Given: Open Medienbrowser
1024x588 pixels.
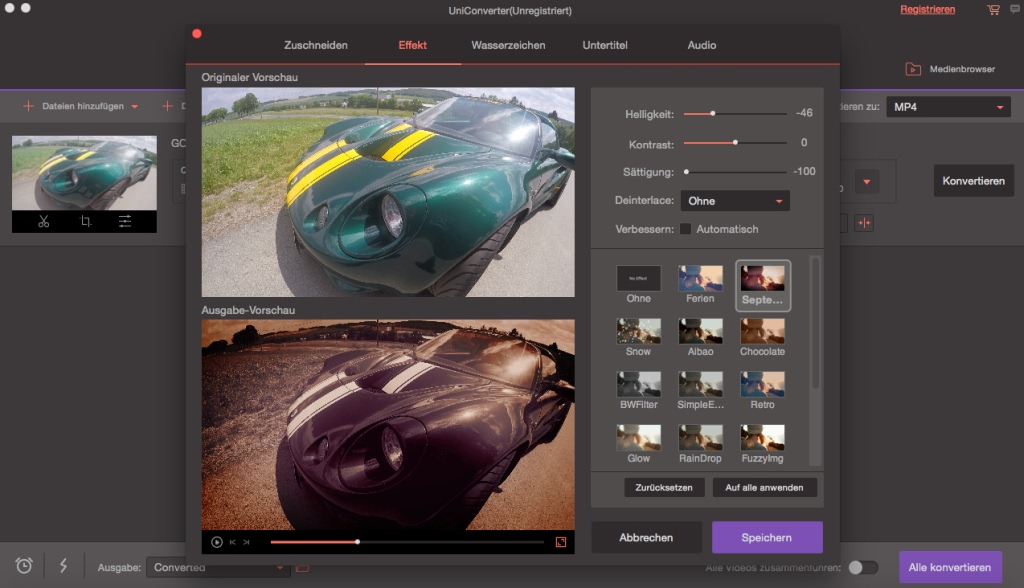Looking at the screenshot, I should tap(950, 69).
